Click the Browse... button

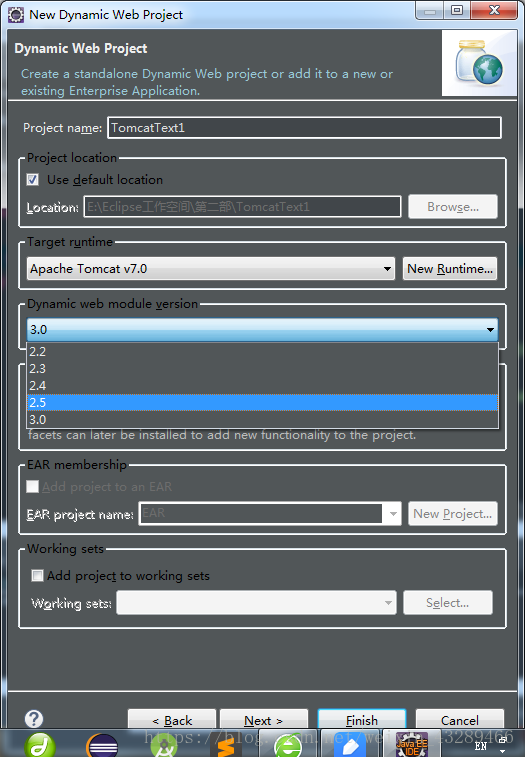click(x=453, y=207)
